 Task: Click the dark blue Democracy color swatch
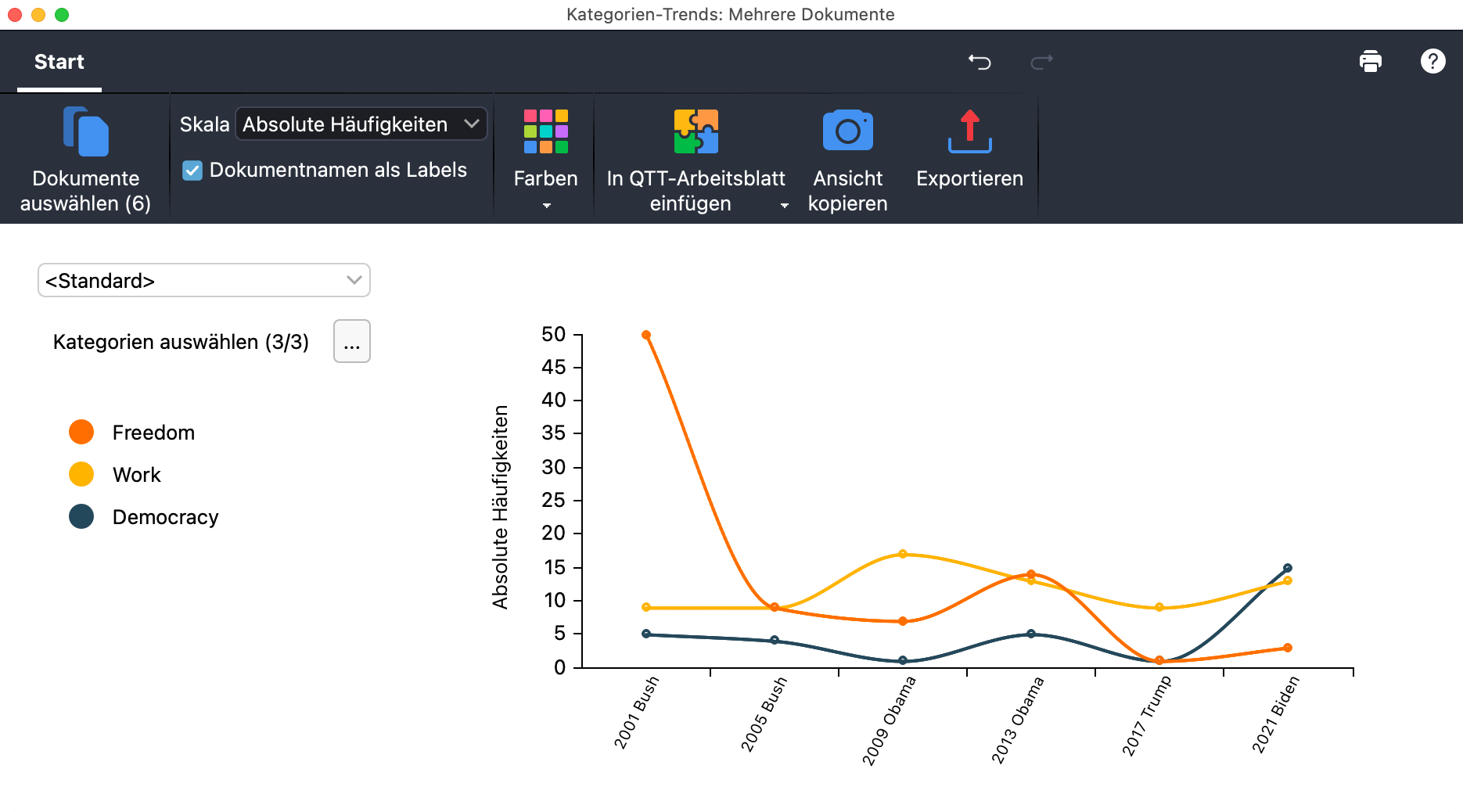point(81,516)
